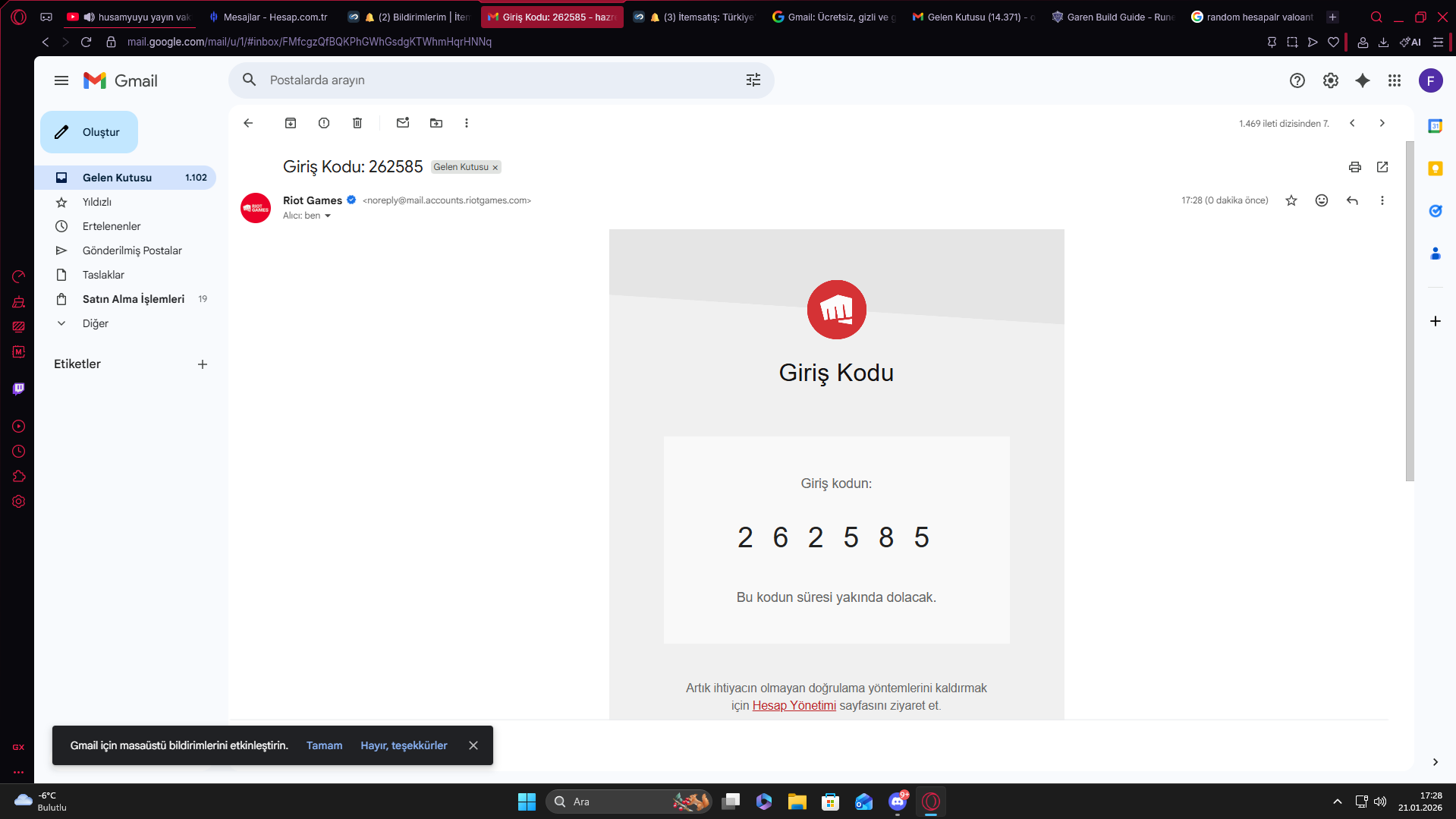Open message options three-dot menu
This screenshot has height=819, width=1456.
coord(1382,200)
